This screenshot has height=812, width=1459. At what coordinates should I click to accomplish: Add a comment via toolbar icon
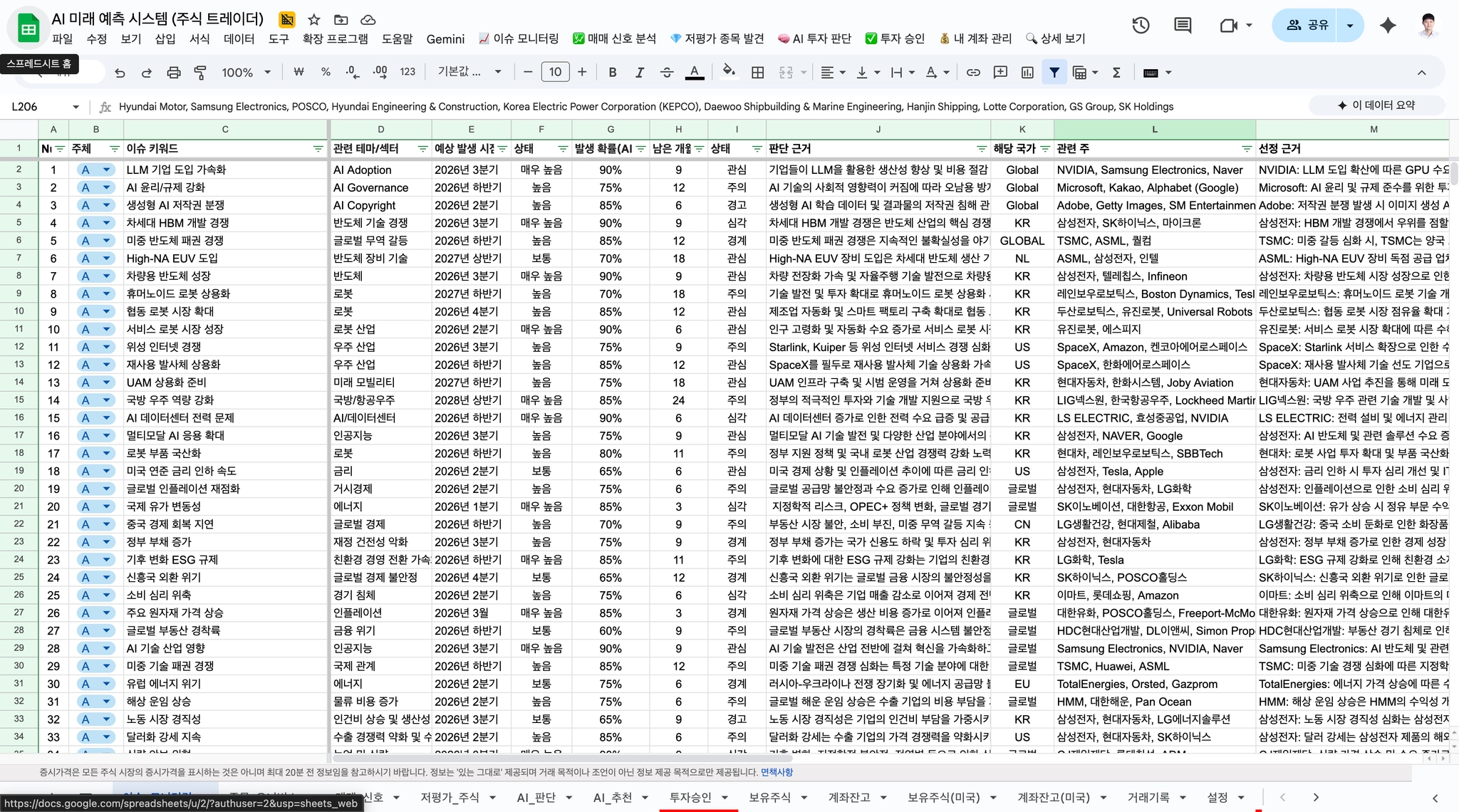1000,72
